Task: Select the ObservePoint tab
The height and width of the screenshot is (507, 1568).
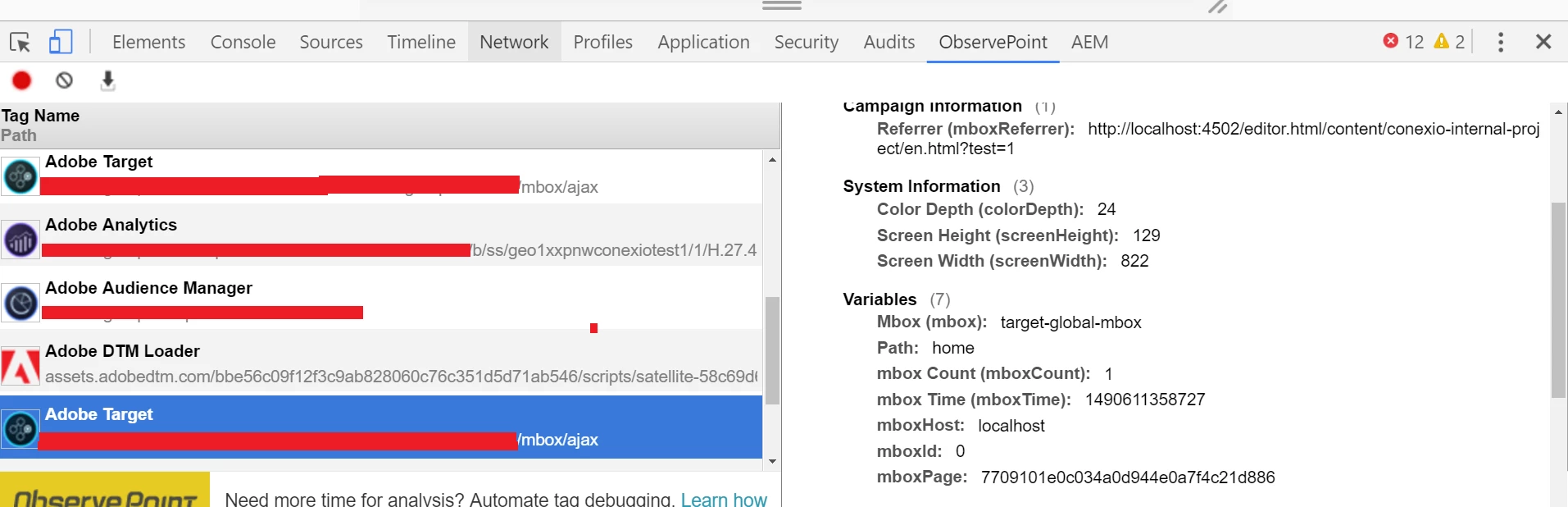Action: 993,42
